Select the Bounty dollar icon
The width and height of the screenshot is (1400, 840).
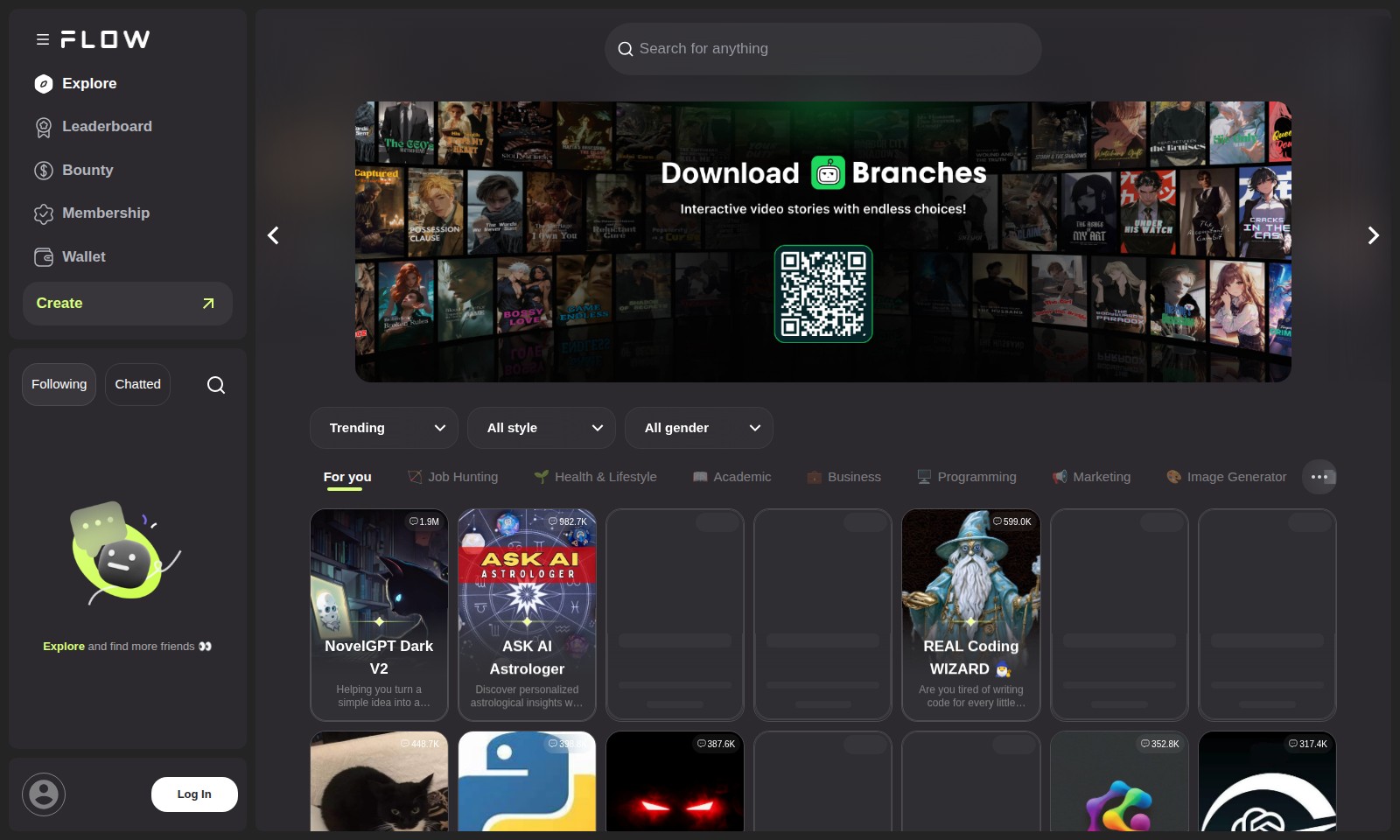(44, 171)
